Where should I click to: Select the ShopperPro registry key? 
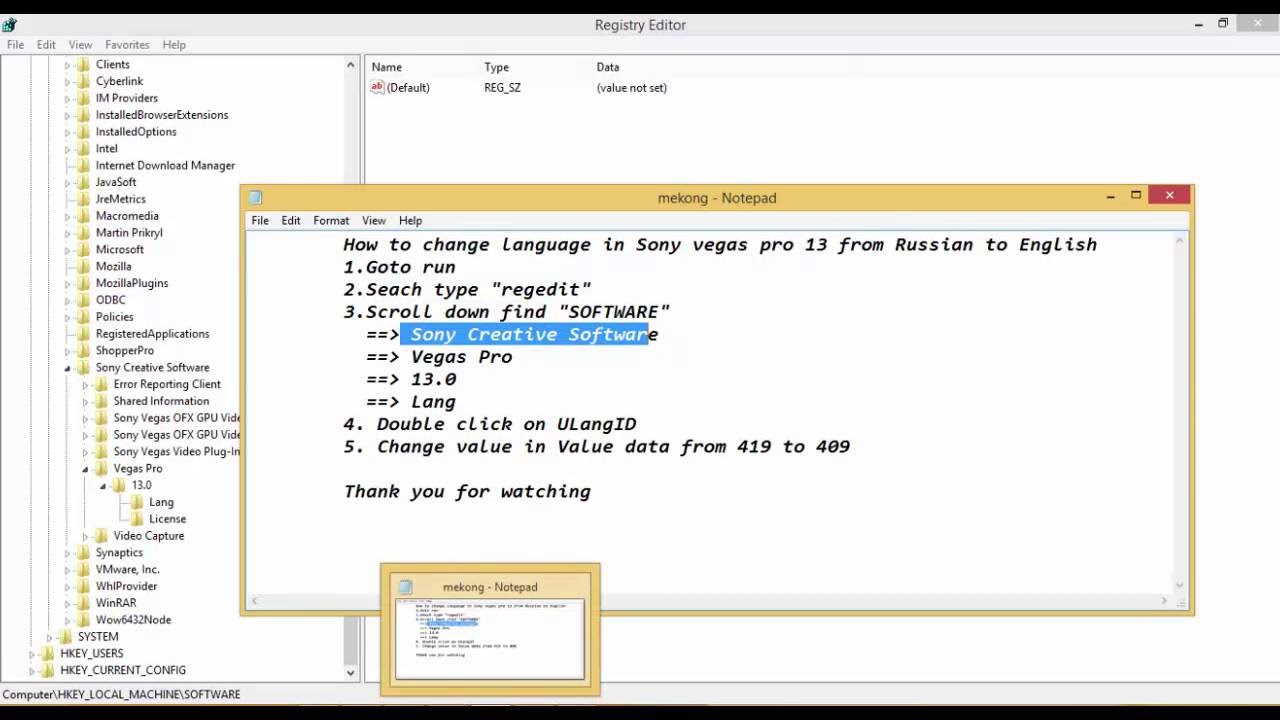coord(125,351)
